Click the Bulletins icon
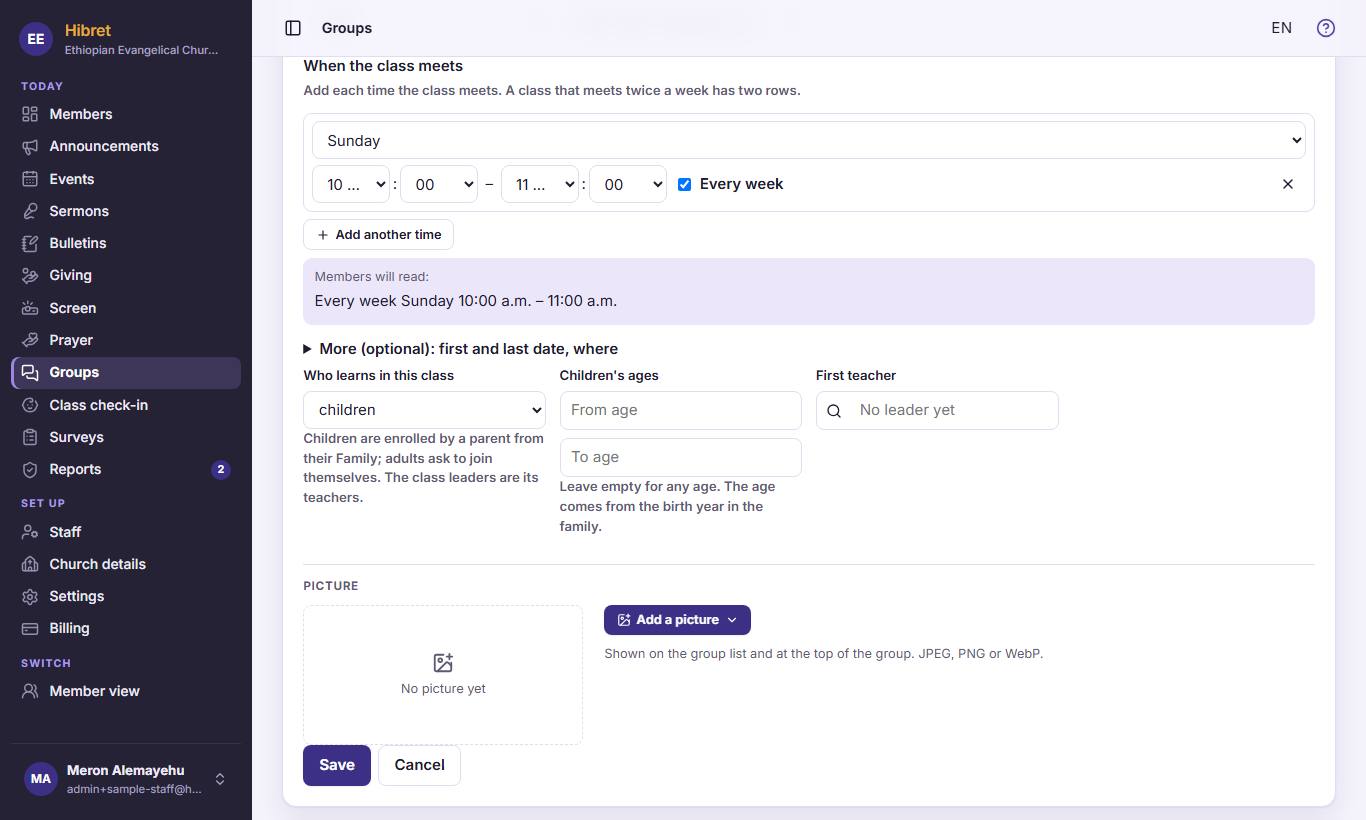The width and height of the screenshot is (1366, 820). click(30, 243)
